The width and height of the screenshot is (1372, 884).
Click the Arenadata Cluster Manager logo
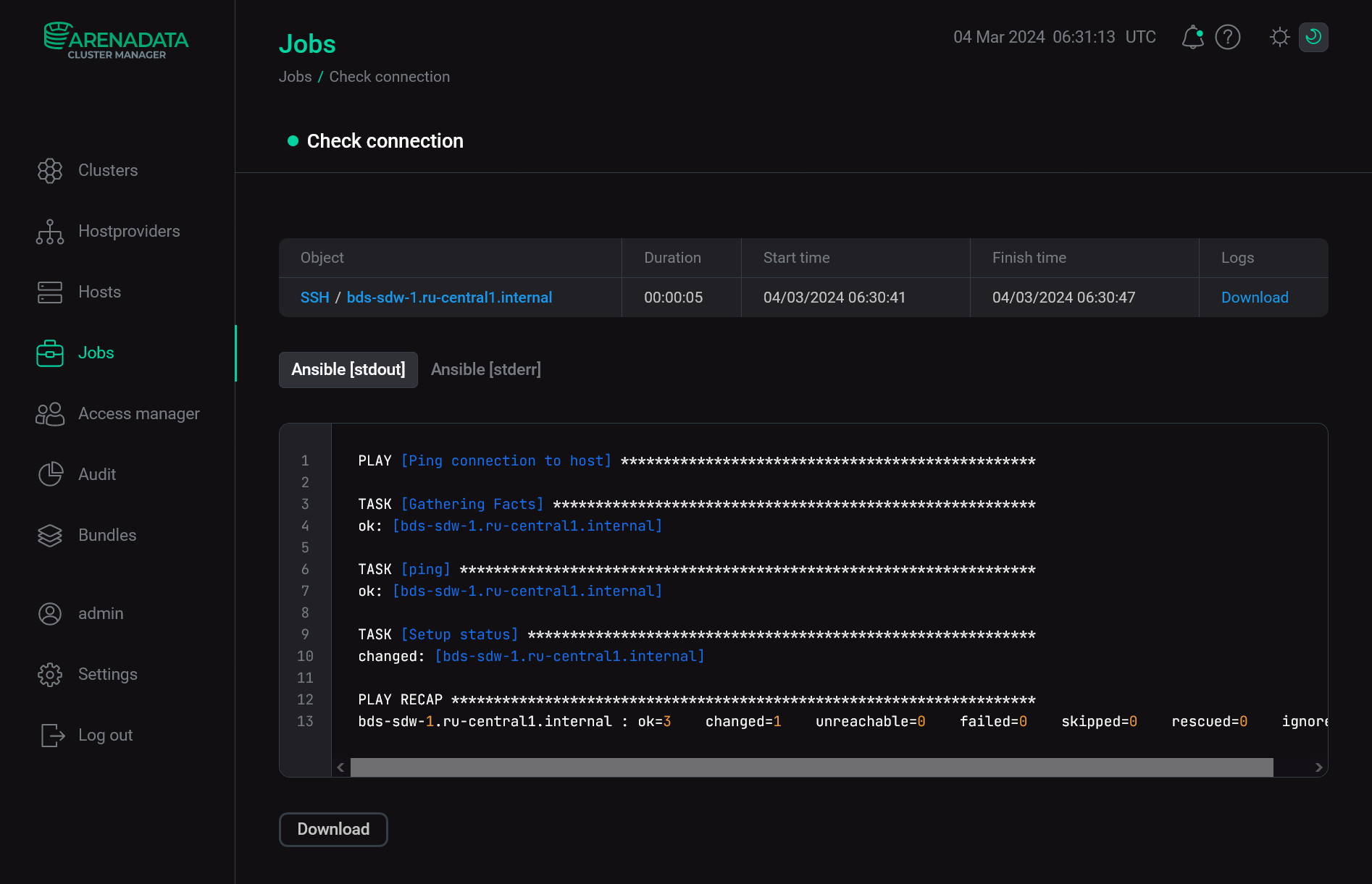click(x=116, y=40)
